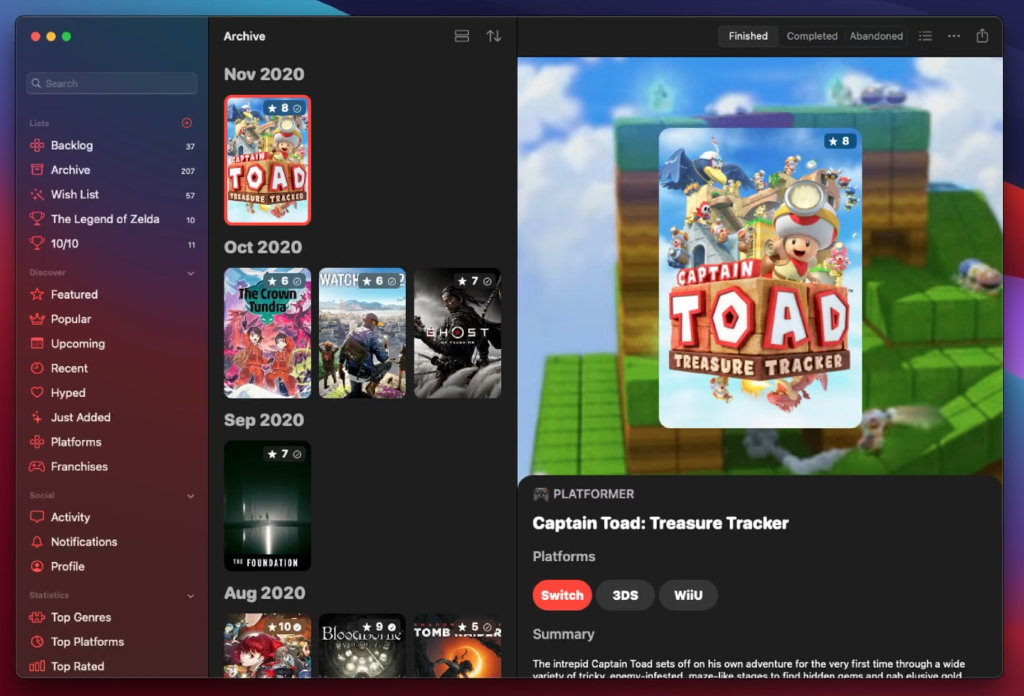The height and width of the screenshot is (696, 1024).
Task: Open the Platforms icon in Discover
Action: (37, 442)
